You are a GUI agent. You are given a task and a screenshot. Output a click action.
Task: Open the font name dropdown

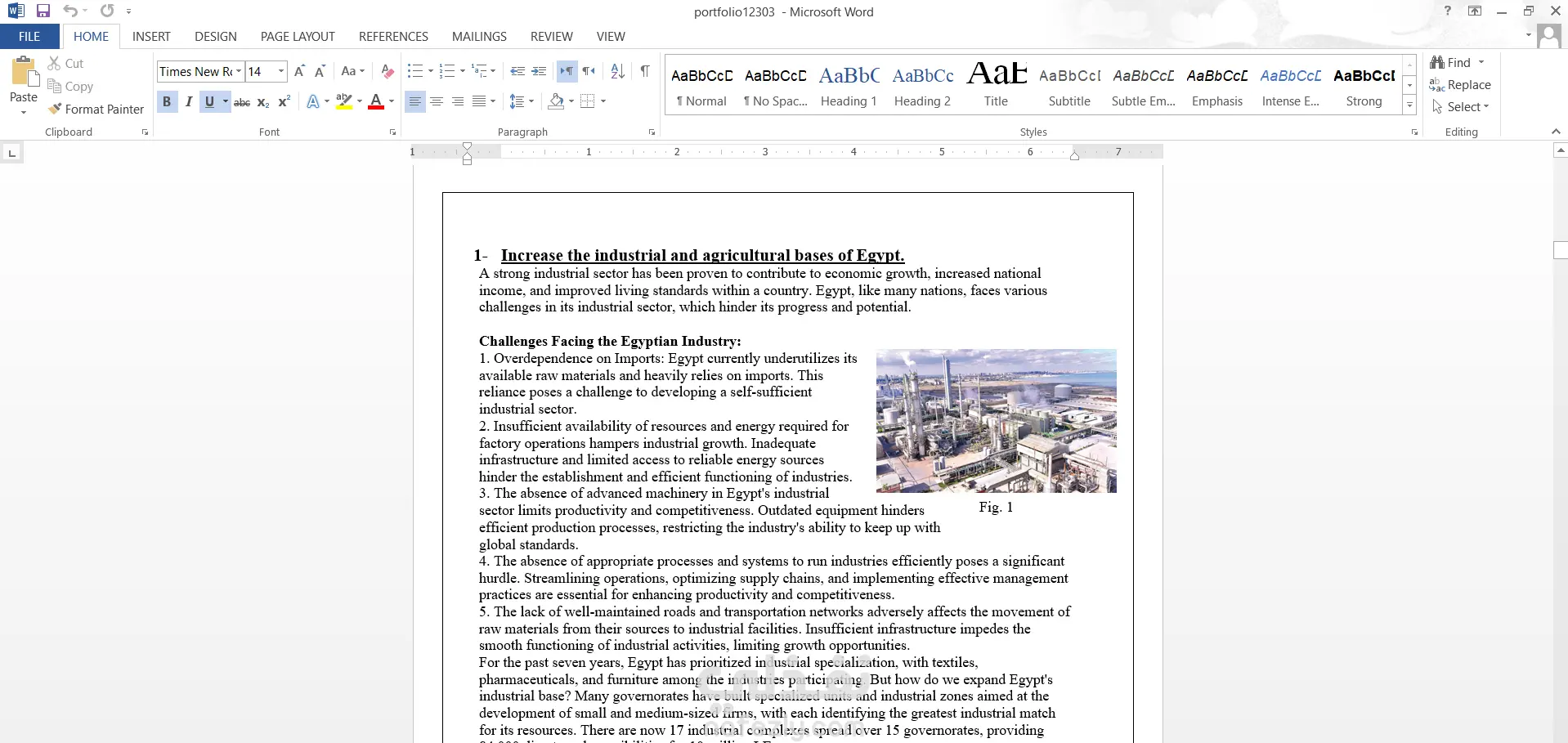click(x=239, y=71)
